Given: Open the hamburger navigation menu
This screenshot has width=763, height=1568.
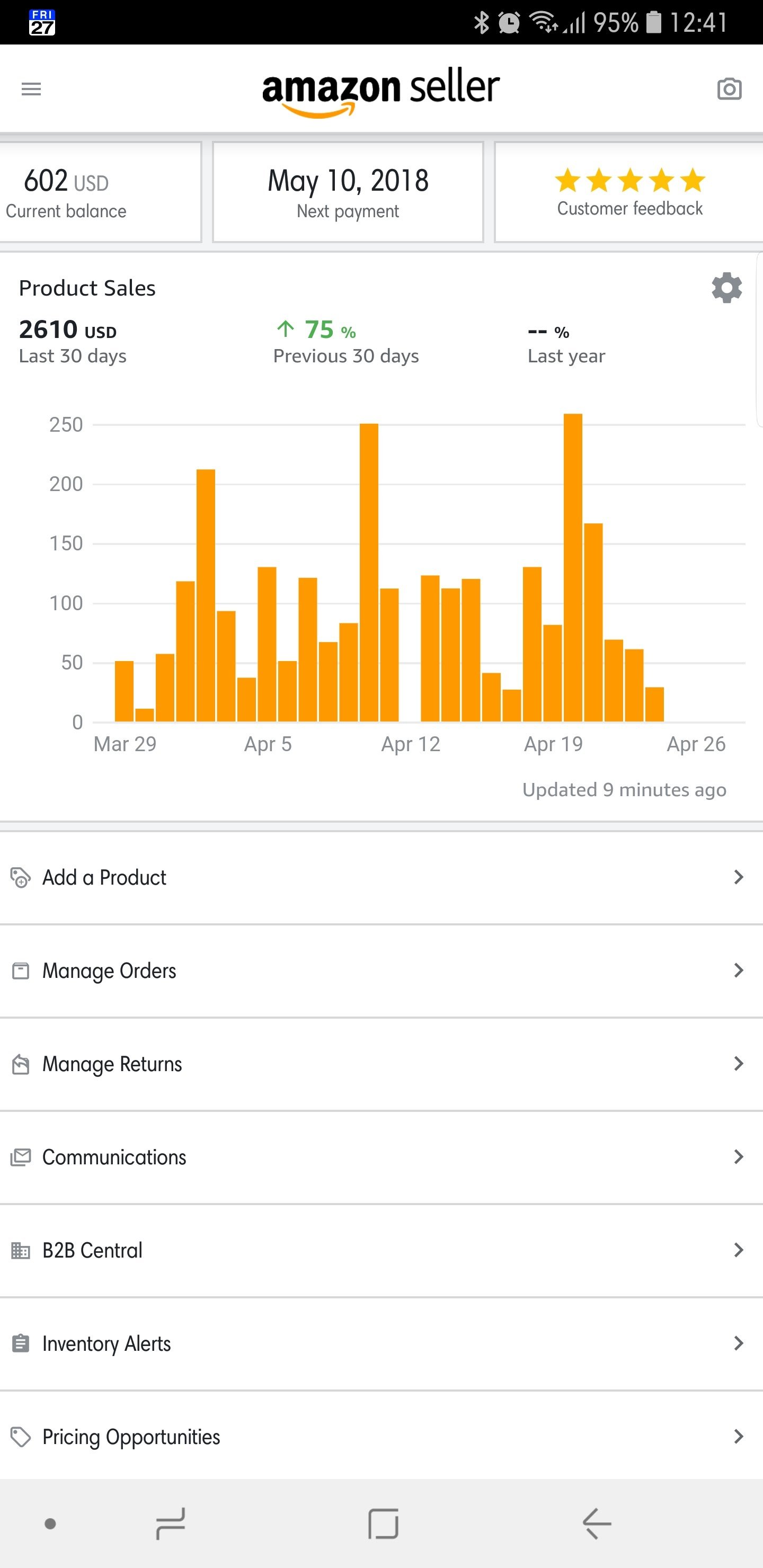Looking at the screenshot, I should click(31, 90).
